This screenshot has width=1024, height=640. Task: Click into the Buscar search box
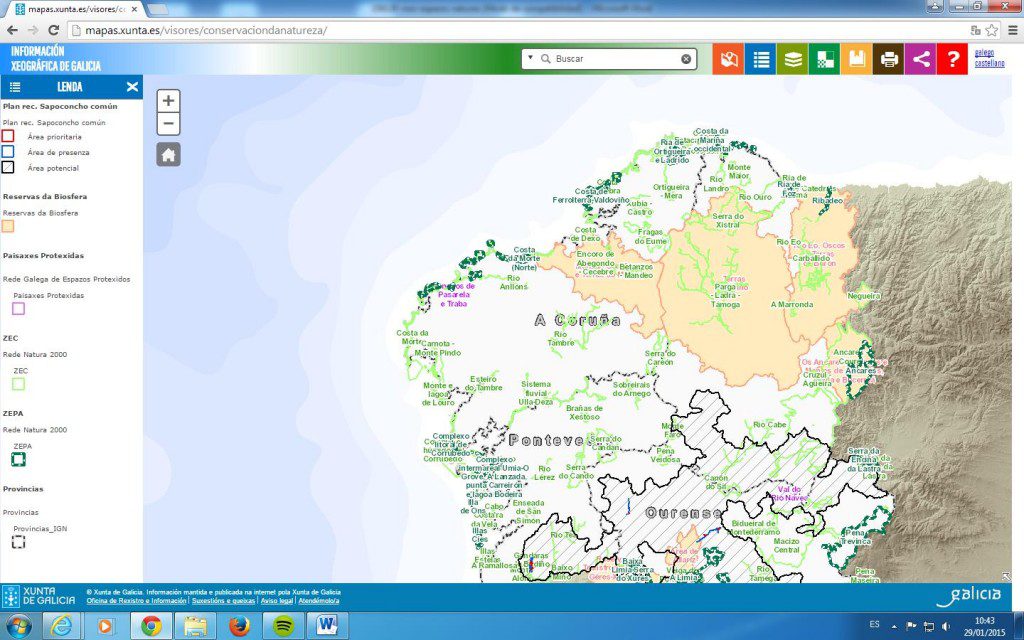612,59
